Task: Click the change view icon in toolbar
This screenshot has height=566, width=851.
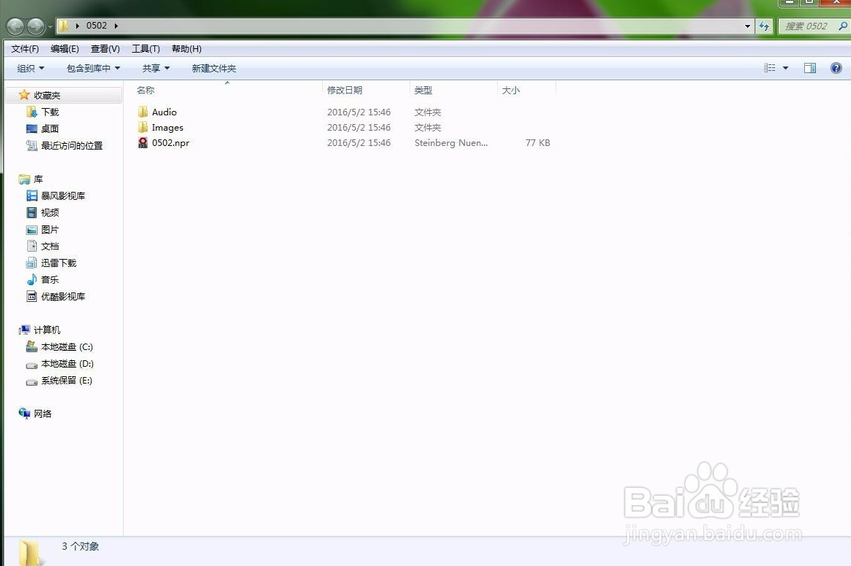Action: point(769,68)
